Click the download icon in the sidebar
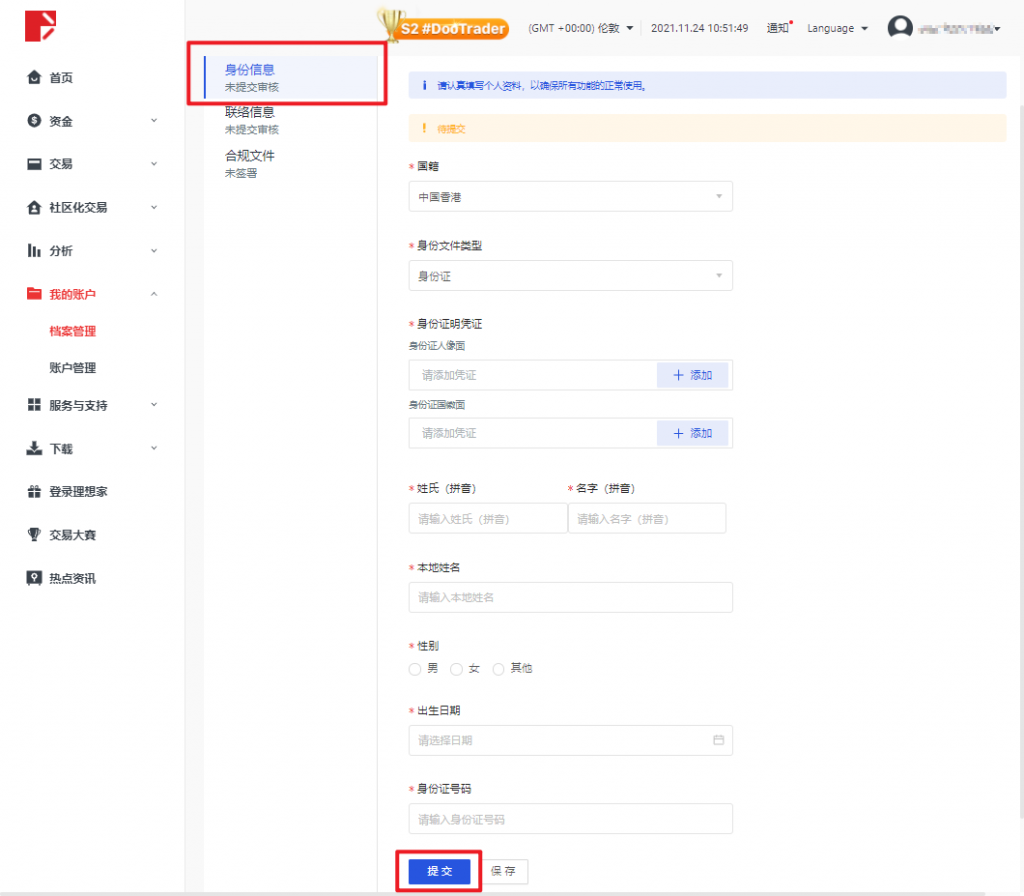Screen dimensions: 1024x896 34,449
